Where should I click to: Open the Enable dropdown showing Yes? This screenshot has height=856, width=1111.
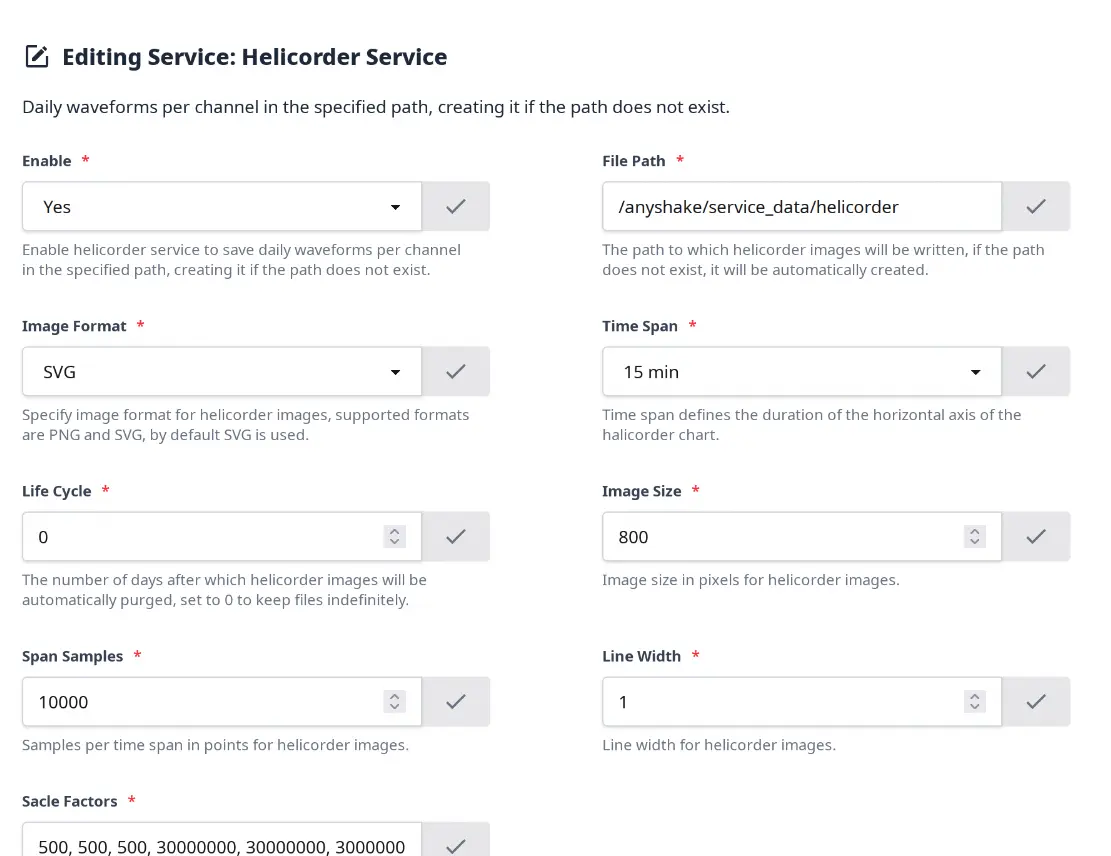point(222,206)
